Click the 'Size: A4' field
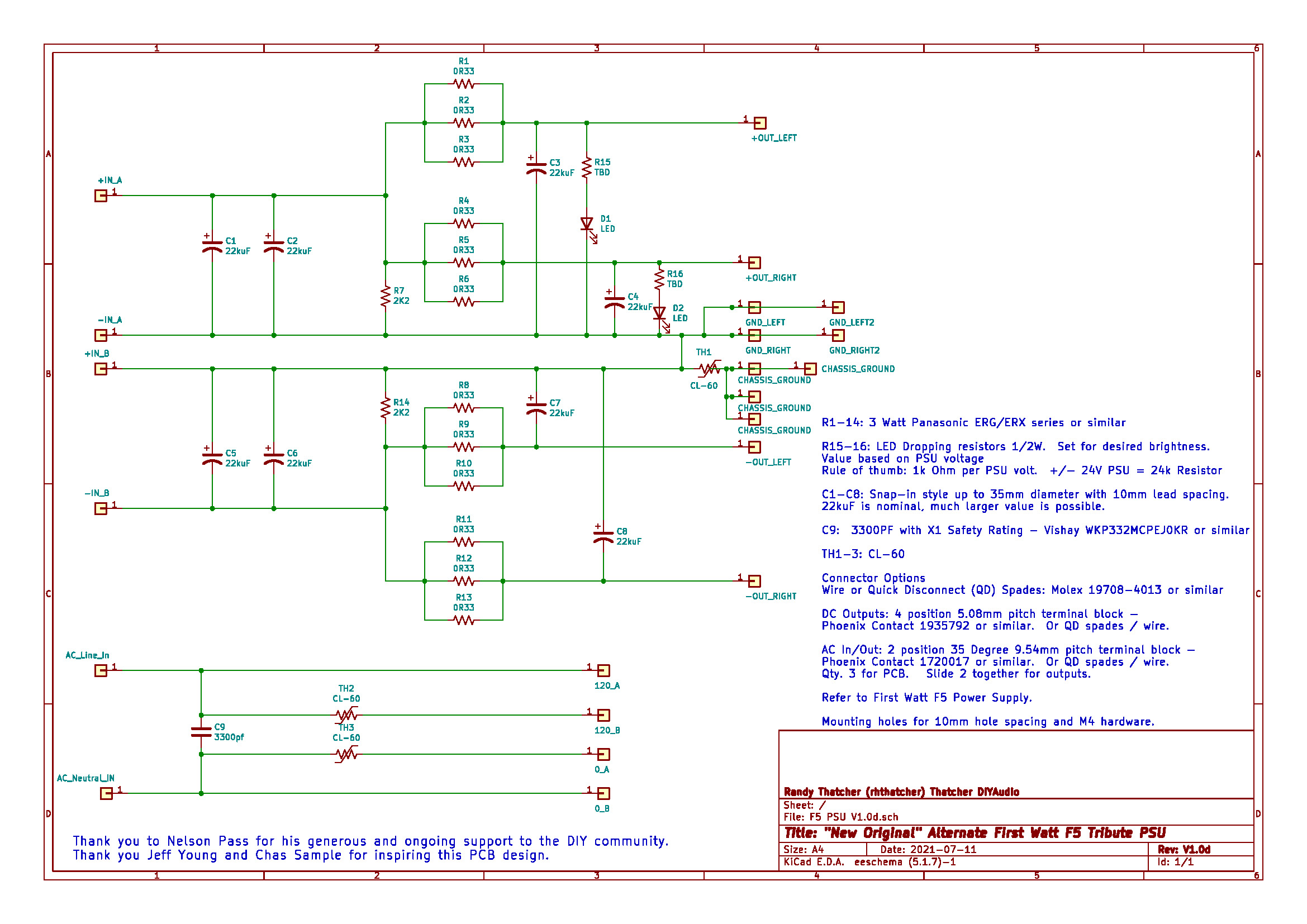Viewport: 1307px width, 924px height. click(x=803, y=850)
